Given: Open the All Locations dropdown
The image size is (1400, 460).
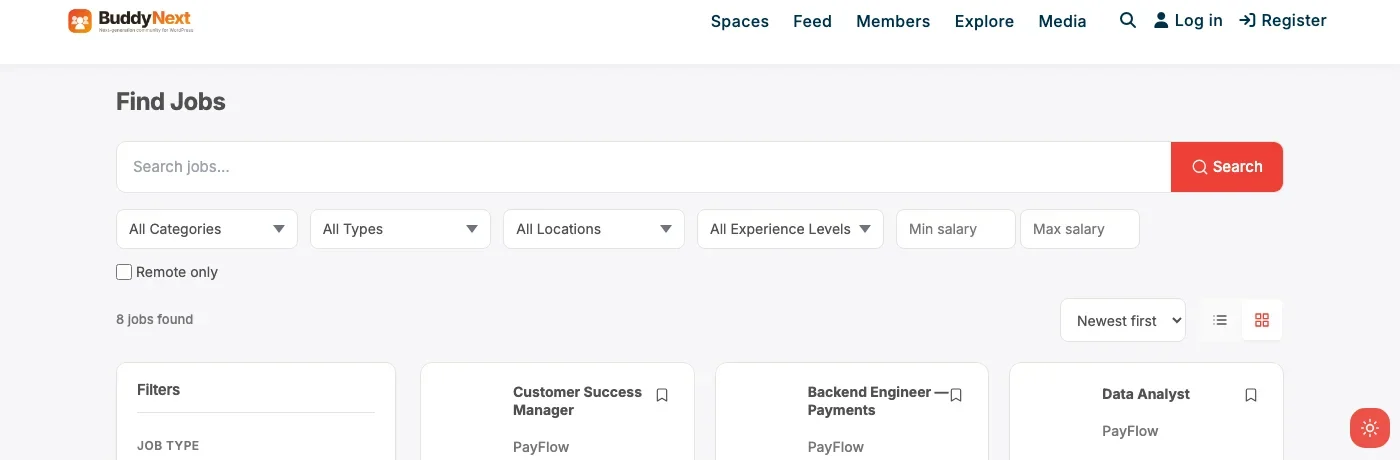Looking at the screenshot, I should pyautogui.click(x=594, y=229).
